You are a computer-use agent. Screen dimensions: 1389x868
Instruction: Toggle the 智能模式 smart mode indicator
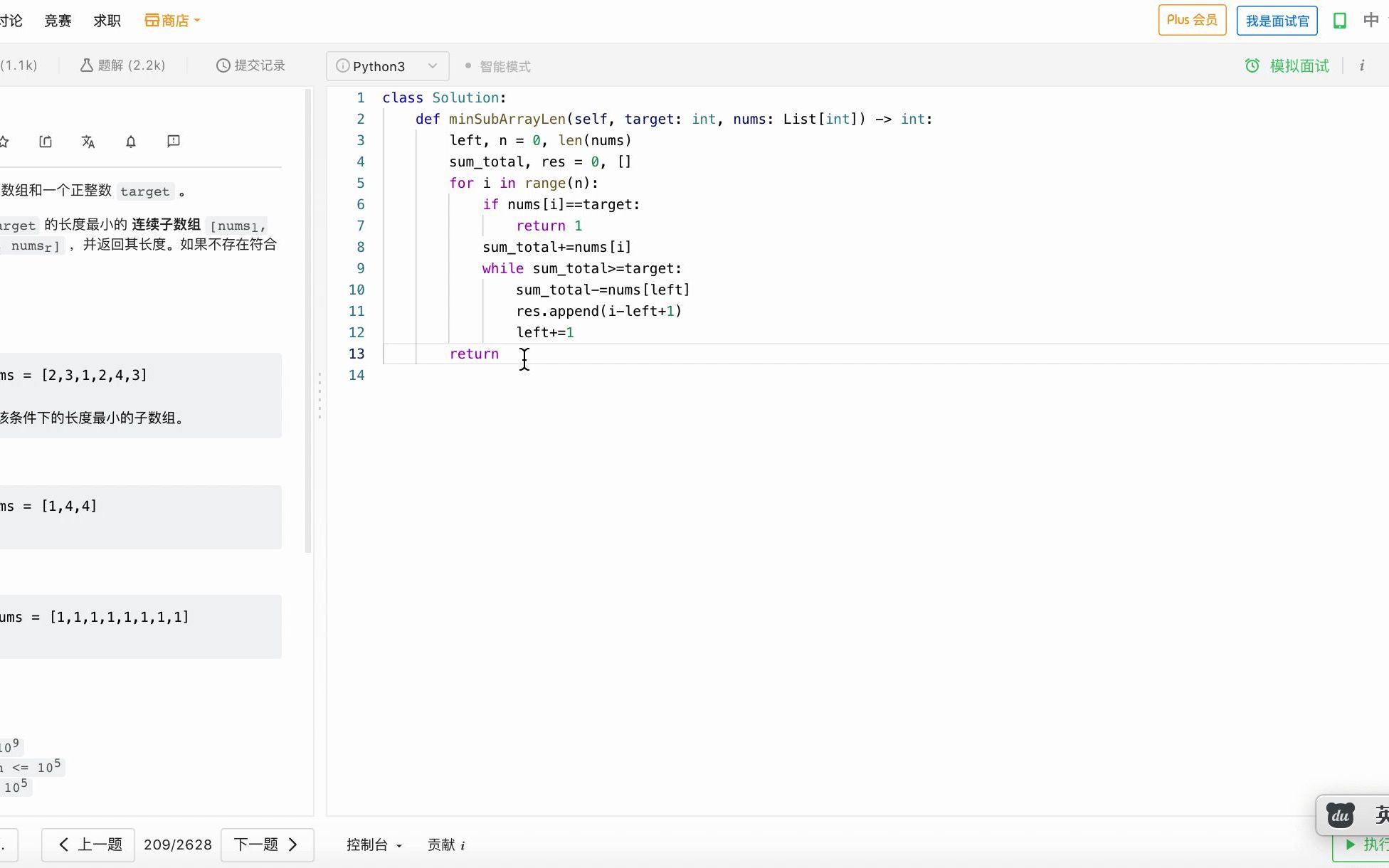pyautogui.click(x=498, y=66)
